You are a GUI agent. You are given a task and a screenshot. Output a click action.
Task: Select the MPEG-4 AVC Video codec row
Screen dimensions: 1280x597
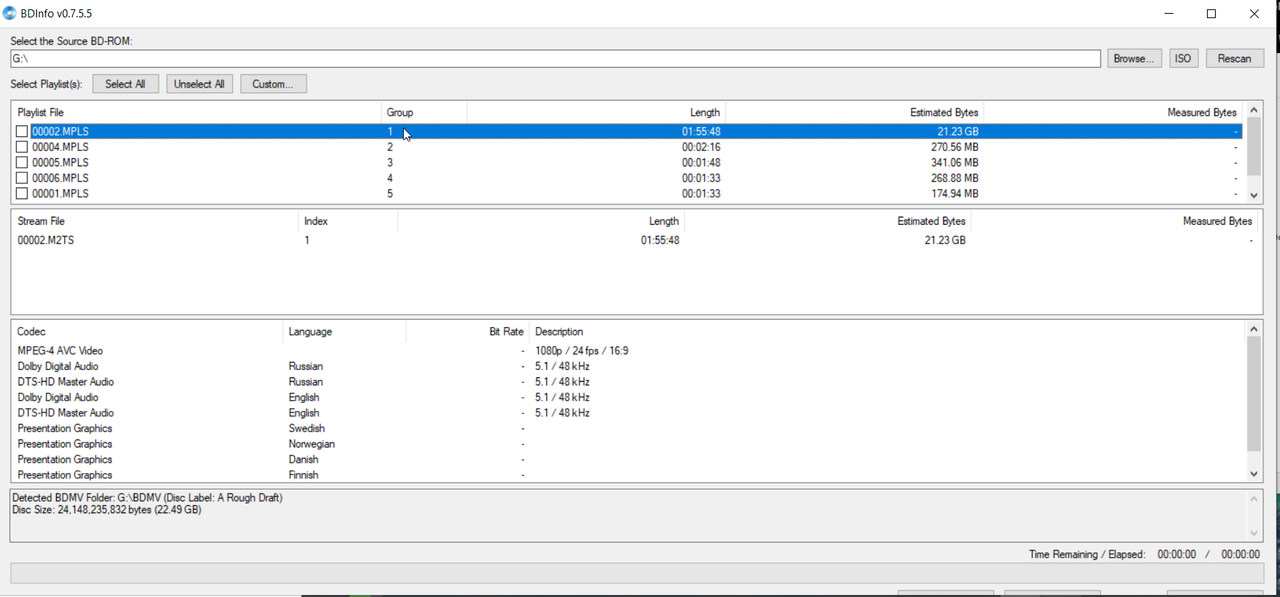(629, 351)
